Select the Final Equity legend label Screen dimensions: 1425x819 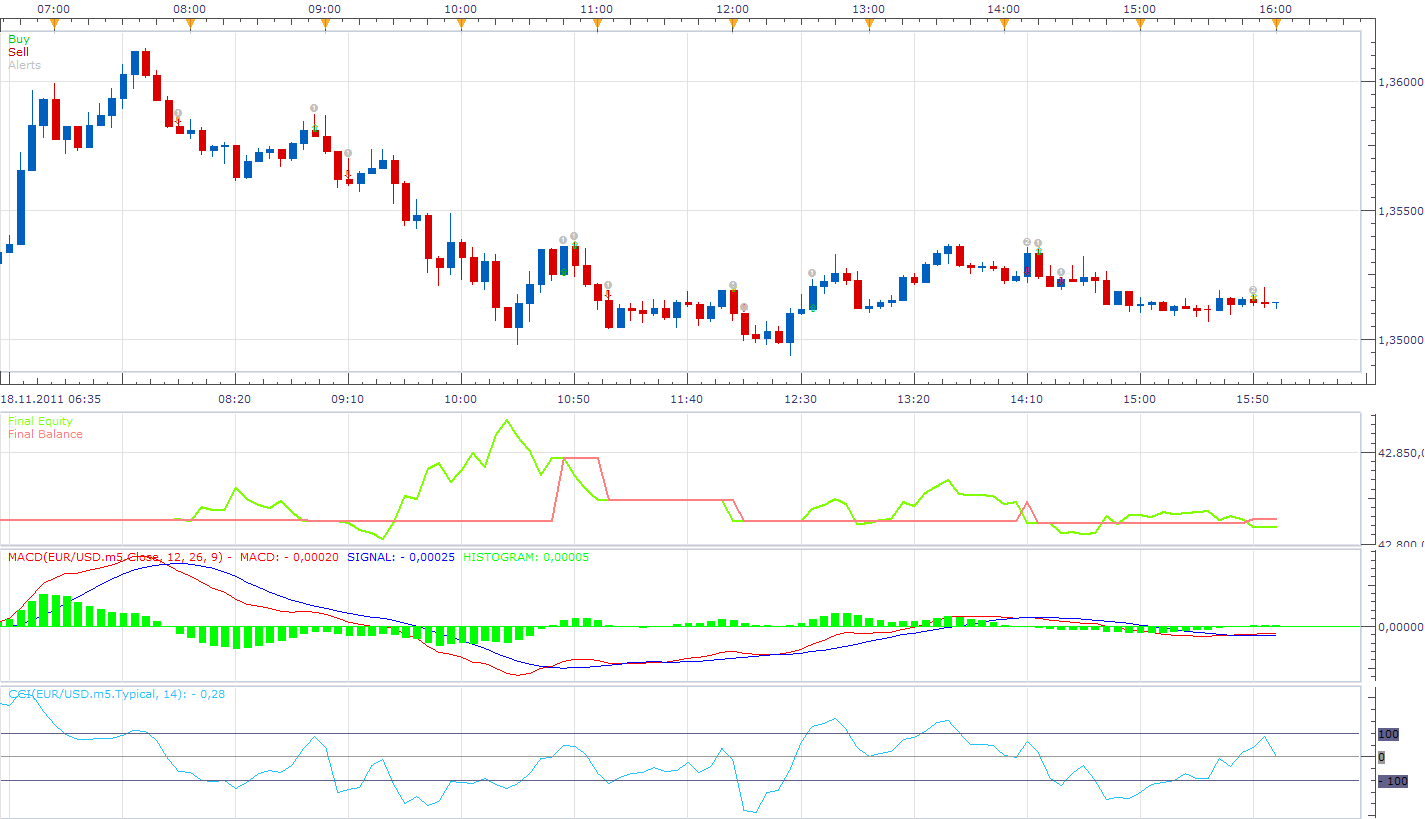(40, 421)
